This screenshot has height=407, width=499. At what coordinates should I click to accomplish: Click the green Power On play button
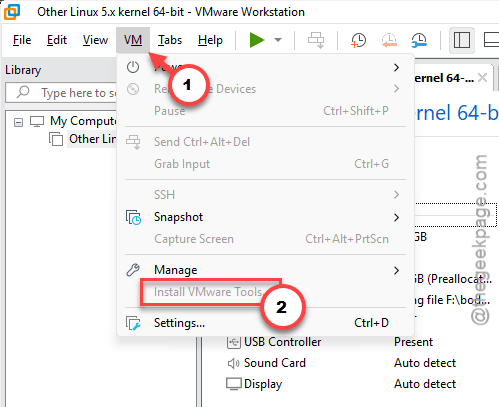click(257, 40)
